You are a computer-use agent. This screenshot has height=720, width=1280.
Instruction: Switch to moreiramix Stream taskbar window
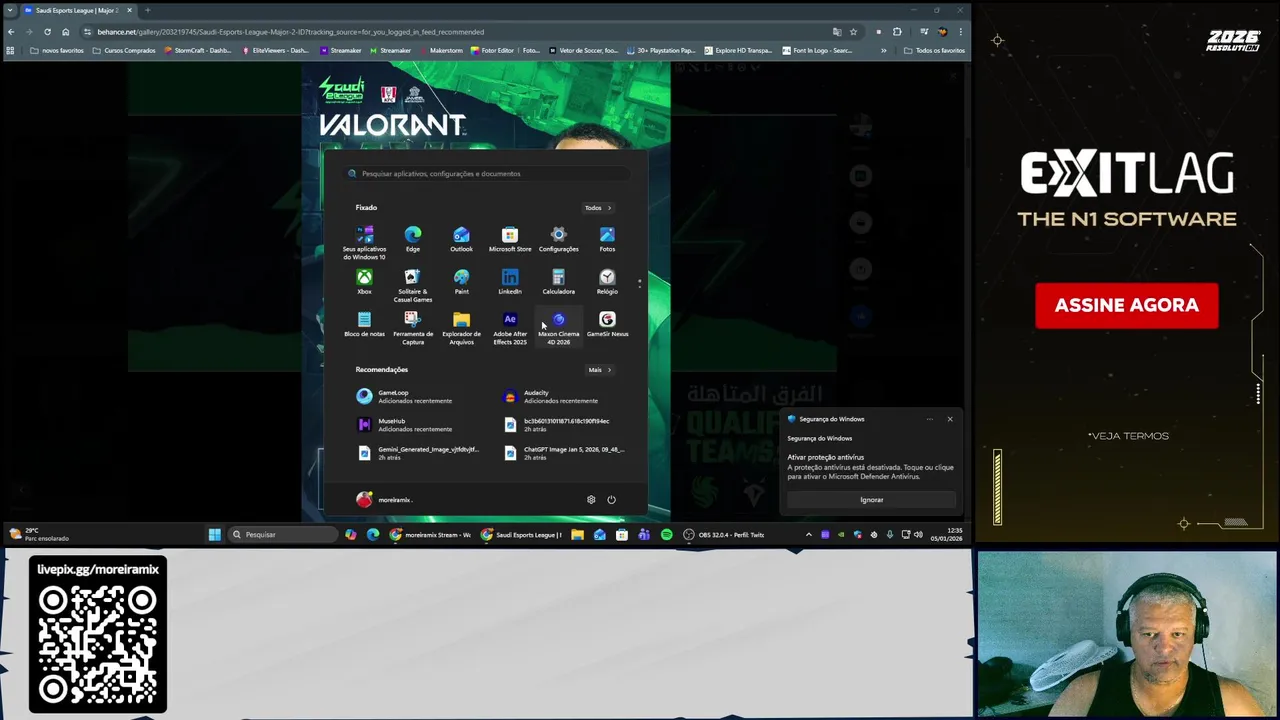431,535
